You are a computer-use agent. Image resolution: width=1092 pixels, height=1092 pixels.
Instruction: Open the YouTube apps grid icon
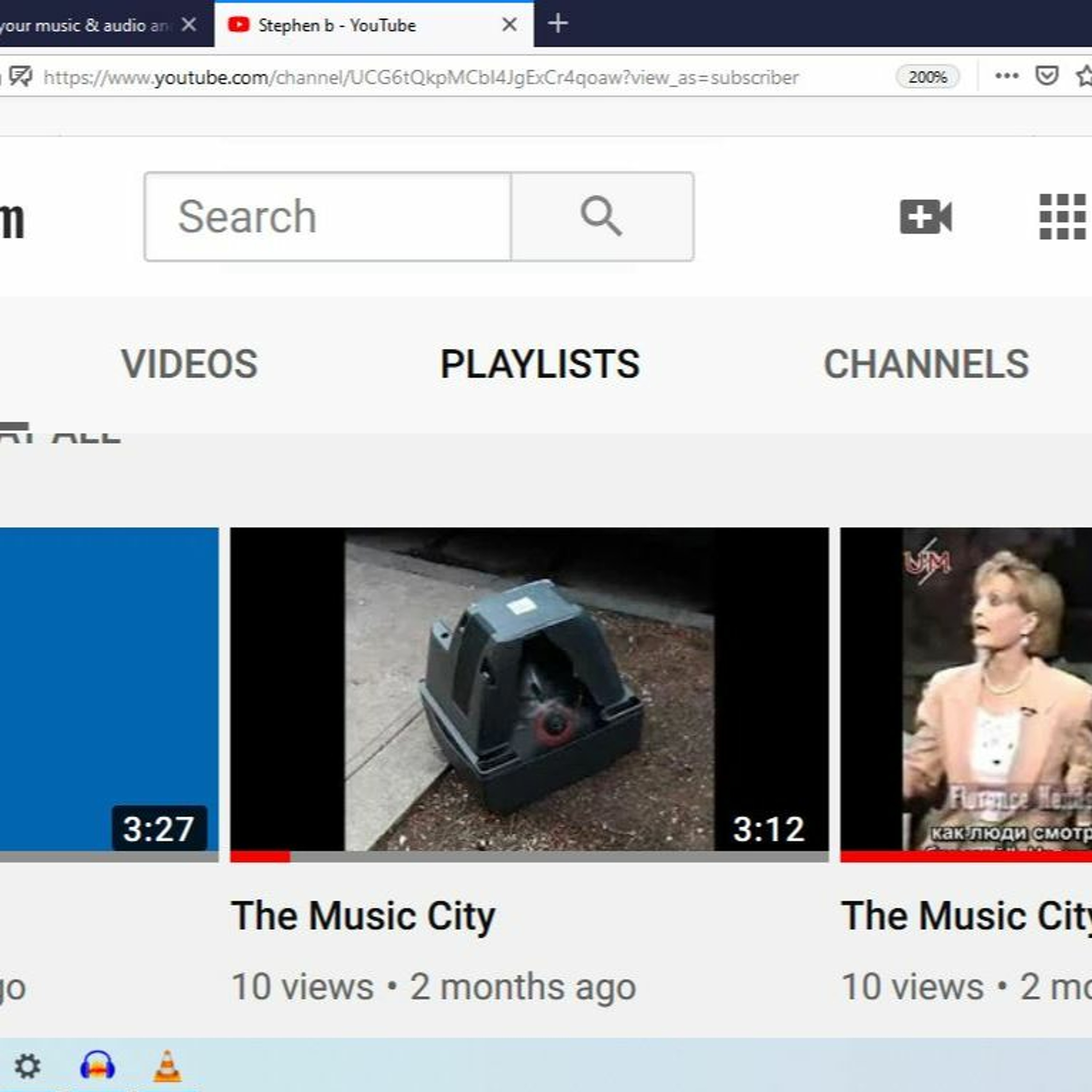1063,217
